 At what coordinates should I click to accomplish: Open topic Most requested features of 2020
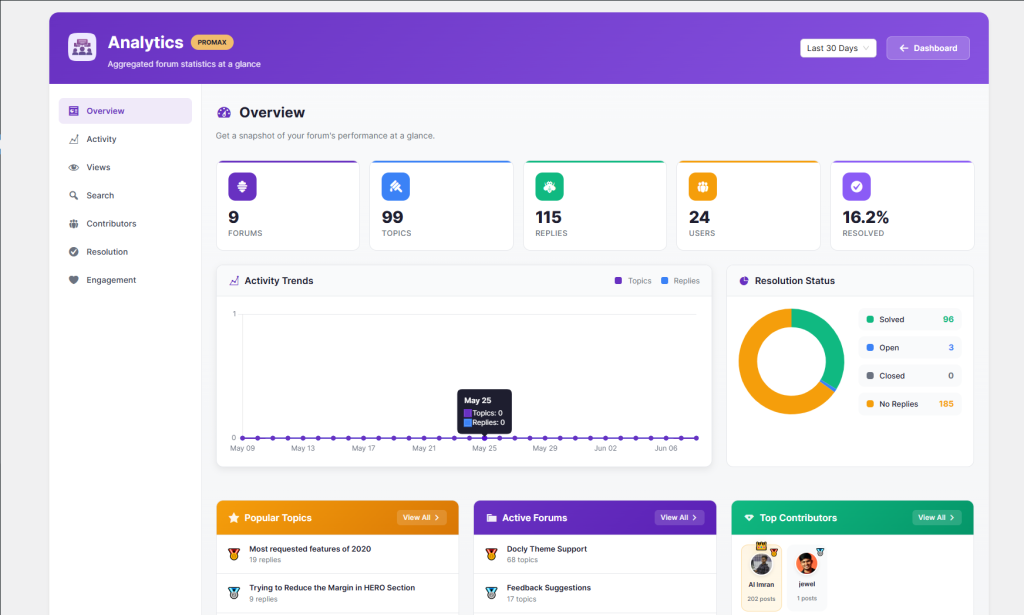click(310, 549)
